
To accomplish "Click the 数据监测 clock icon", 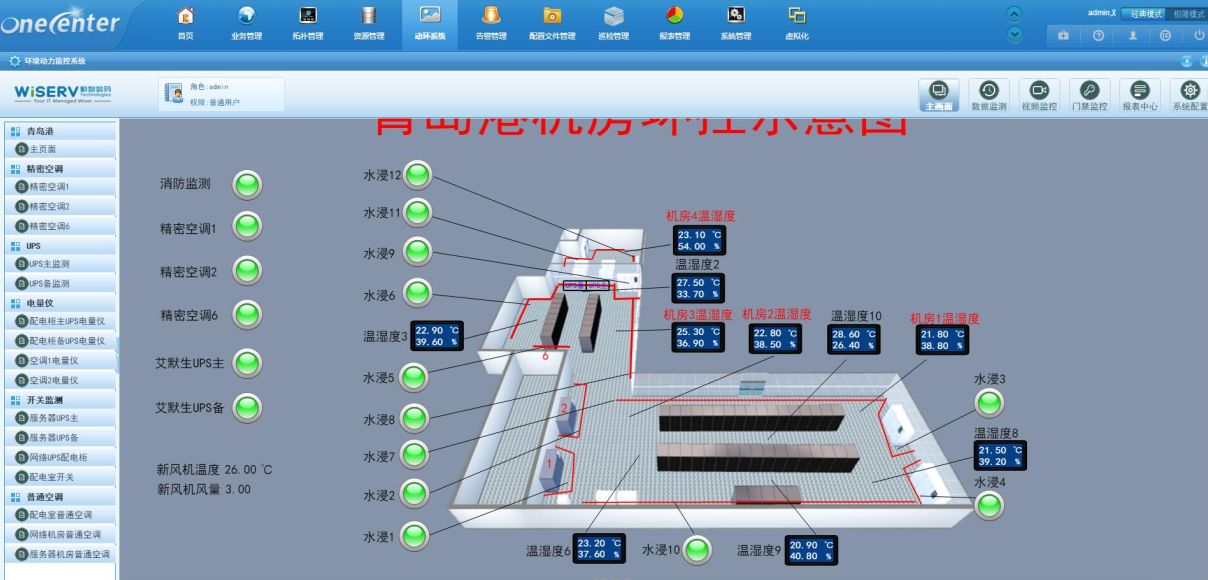I will [x=989, y=90].
